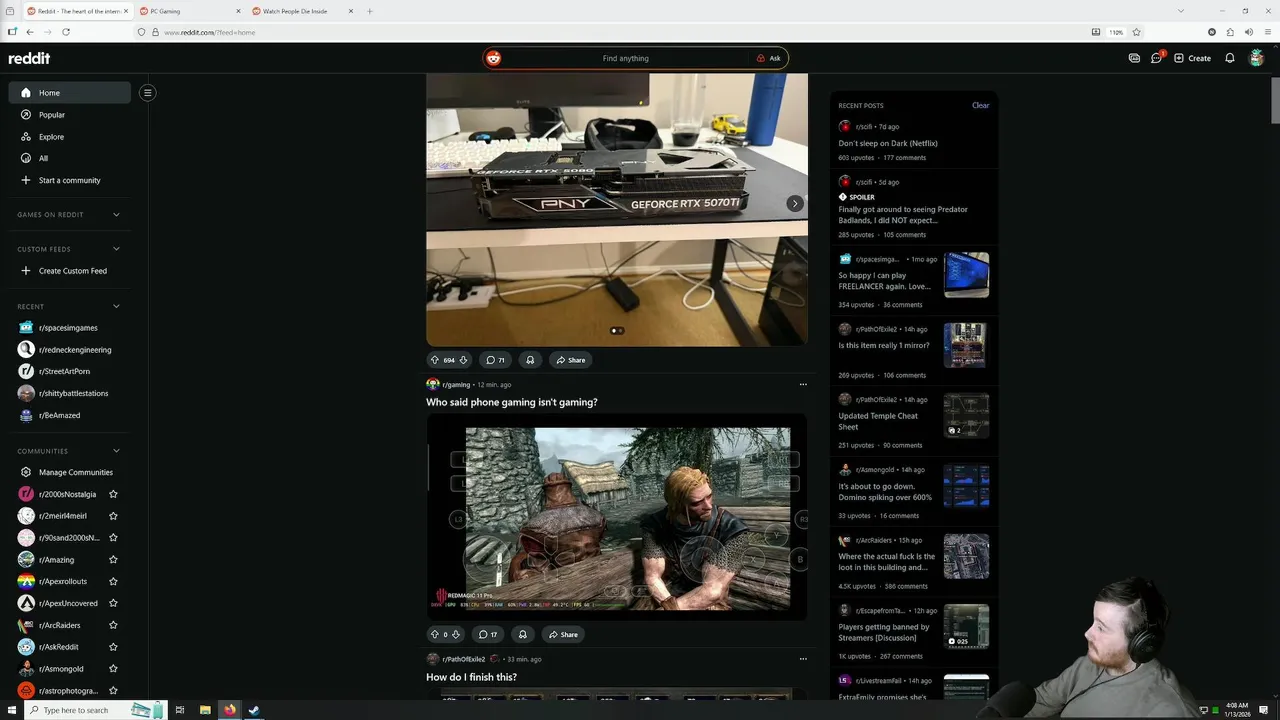Open comments on the 71-comment post
The width and height of the screenshot is (1280, 720).
point(495,360)
